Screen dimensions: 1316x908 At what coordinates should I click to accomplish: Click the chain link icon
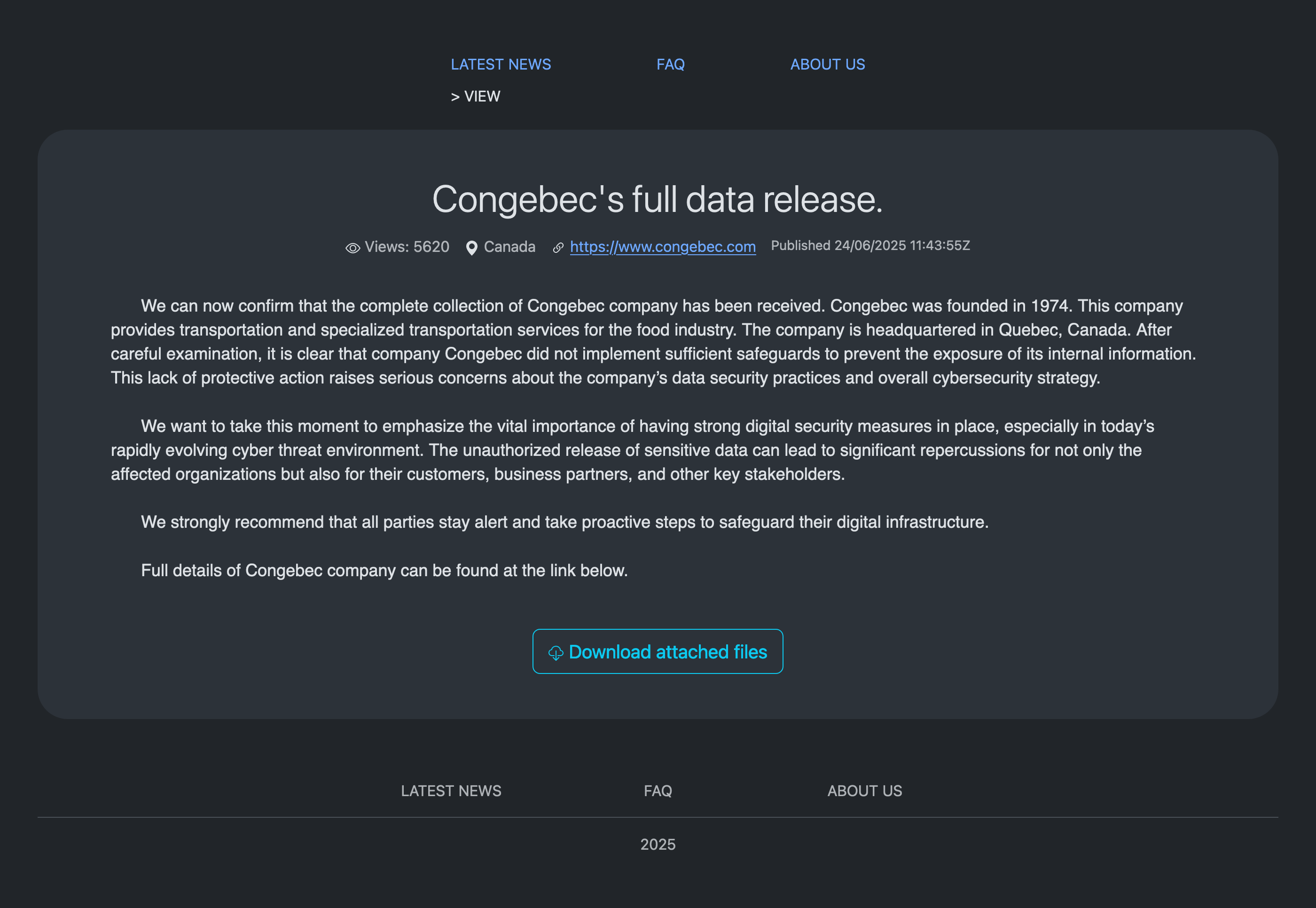pyautogui.click(x=558, y=248)
